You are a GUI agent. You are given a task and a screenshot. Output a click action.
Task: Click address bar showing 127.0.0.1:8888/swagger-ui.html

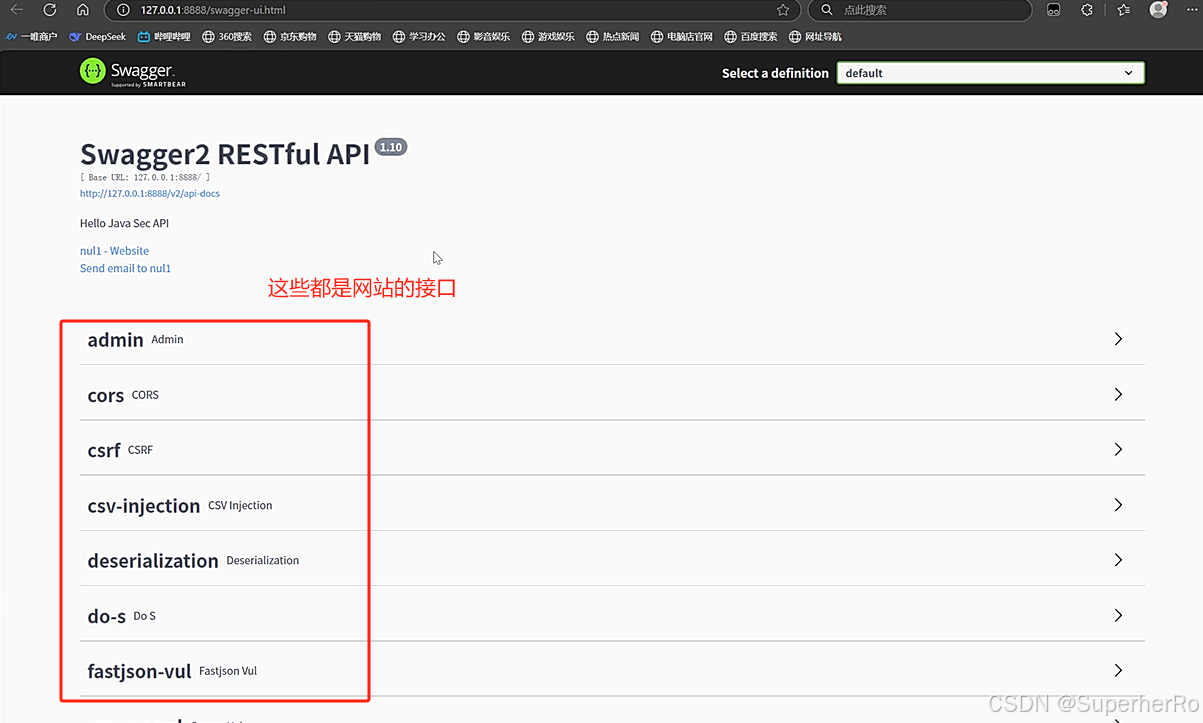(x=450, y=10)
